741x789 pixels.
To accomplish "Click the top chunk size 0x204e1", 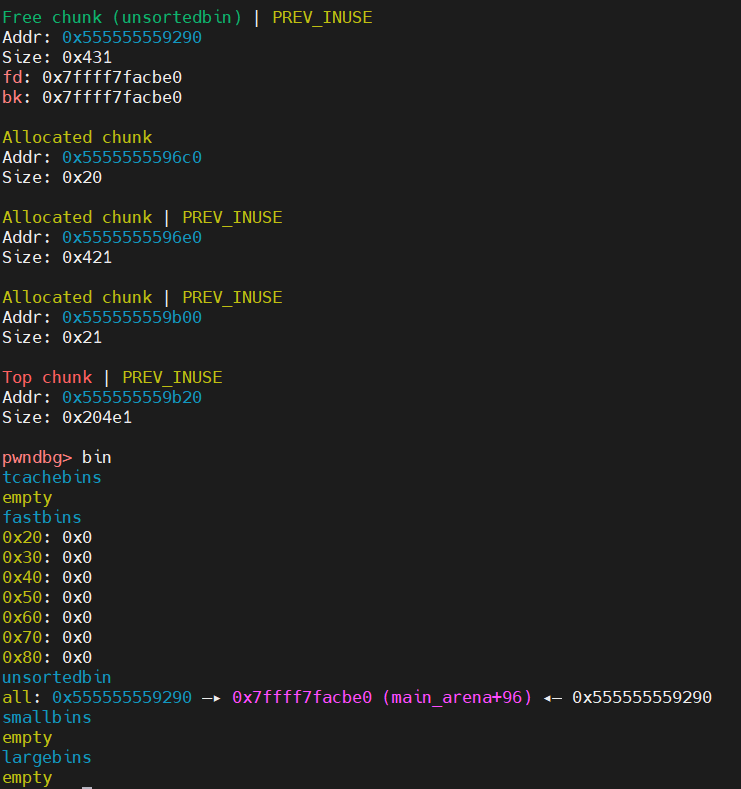I will coord(97,417).
